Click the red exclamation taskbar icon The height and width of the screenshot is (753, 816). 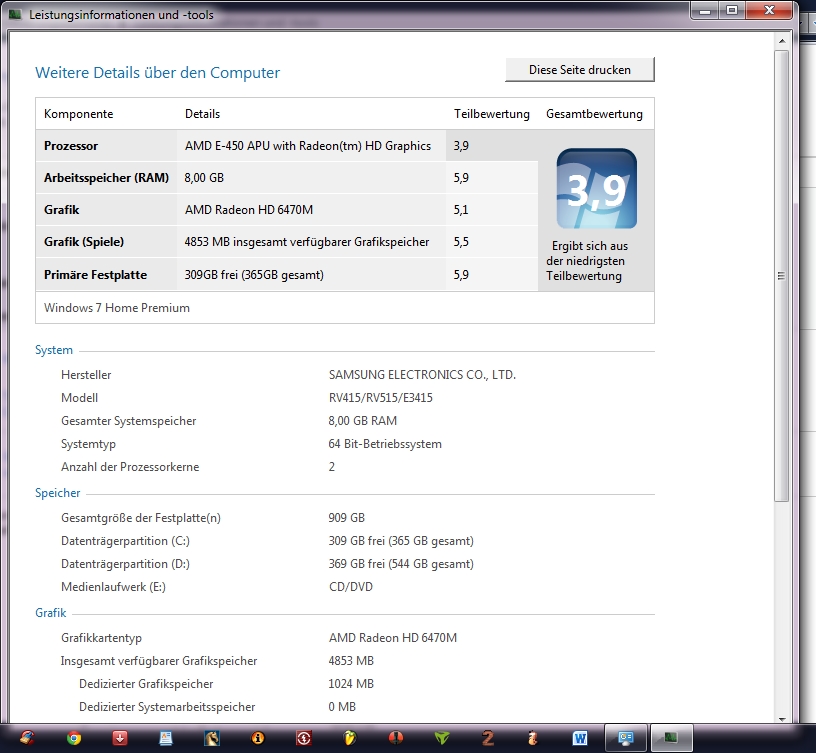pyautogui.click(x=396, y=738)
